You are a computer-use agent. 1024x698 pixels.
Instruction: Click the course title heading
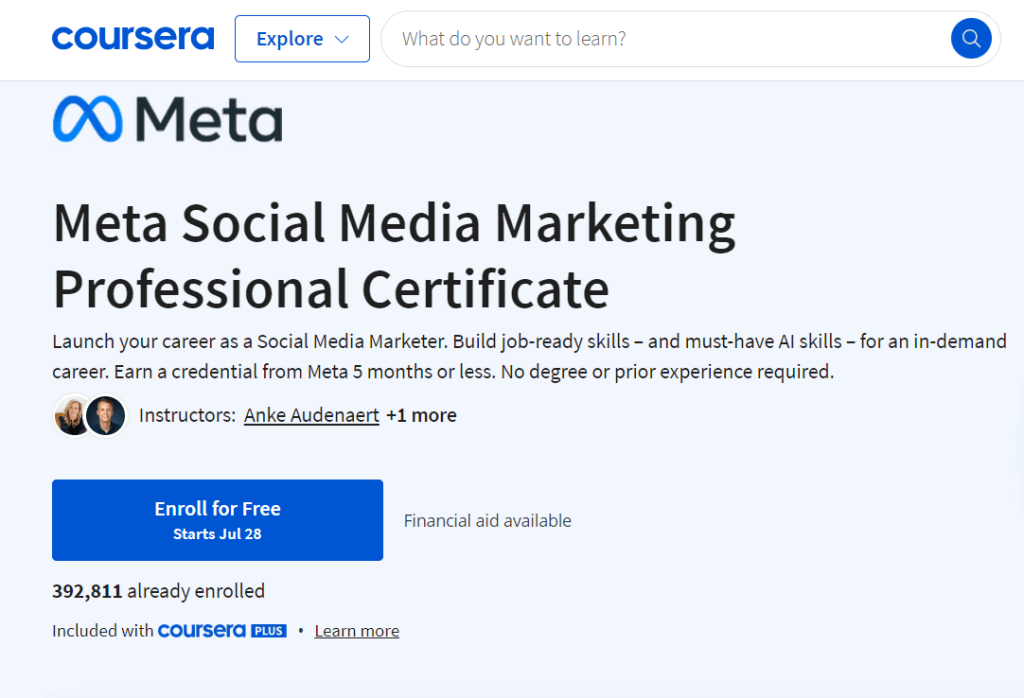pos(394,256)
